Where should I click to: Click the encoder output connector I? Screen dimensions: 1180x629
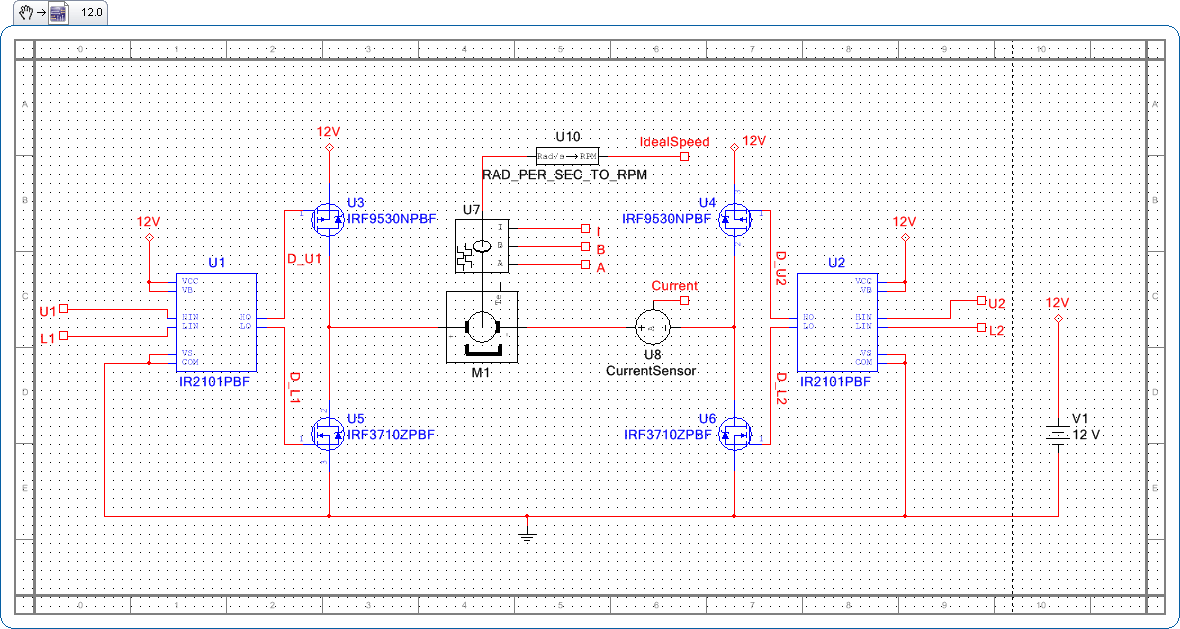[x=584, y=228]
